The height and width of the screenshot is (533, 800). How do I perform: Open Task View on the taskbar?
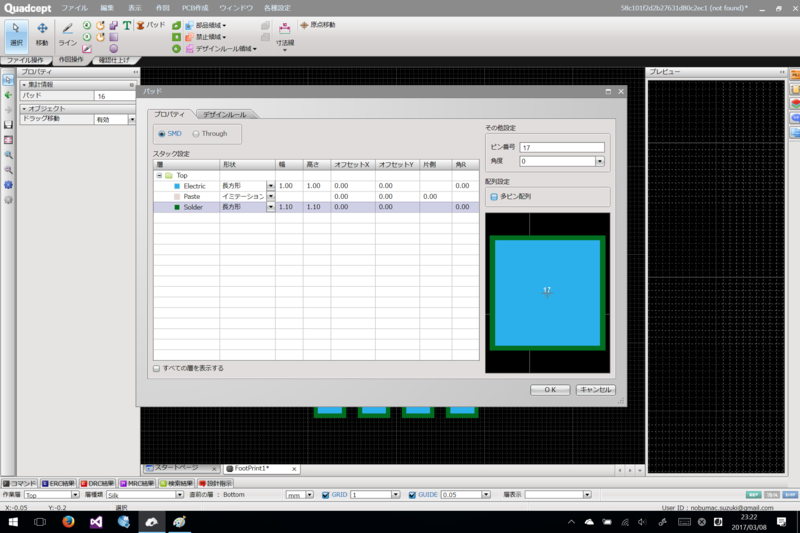coord(40,522)
